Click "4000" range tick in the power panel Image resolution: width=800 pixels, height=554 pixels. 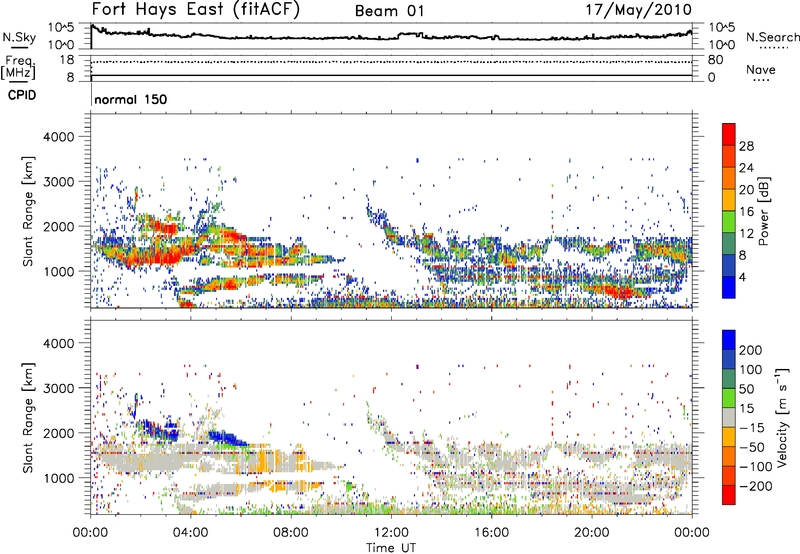[59, 137]
